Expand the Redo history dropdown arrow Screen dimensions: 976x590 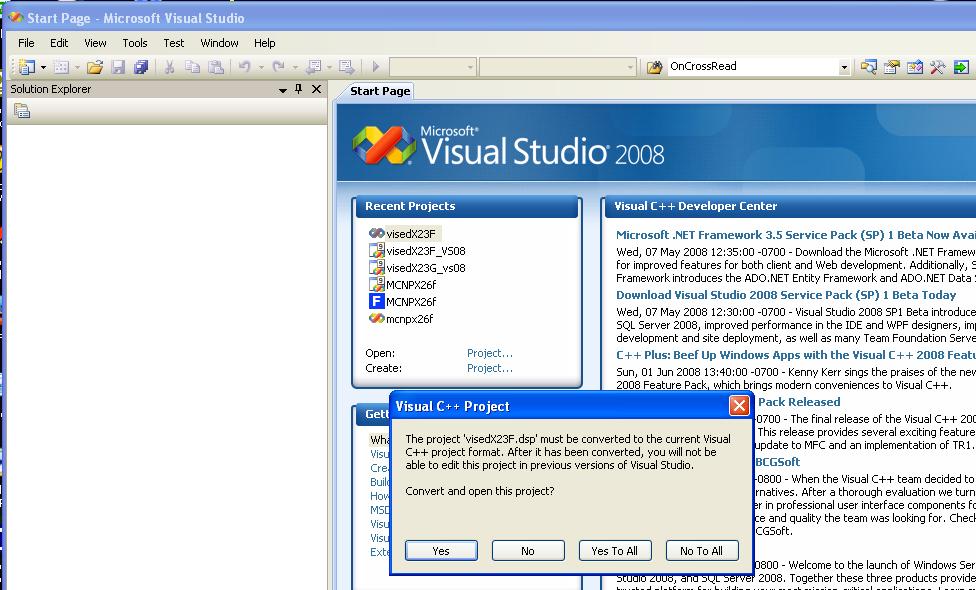point(294,67)
